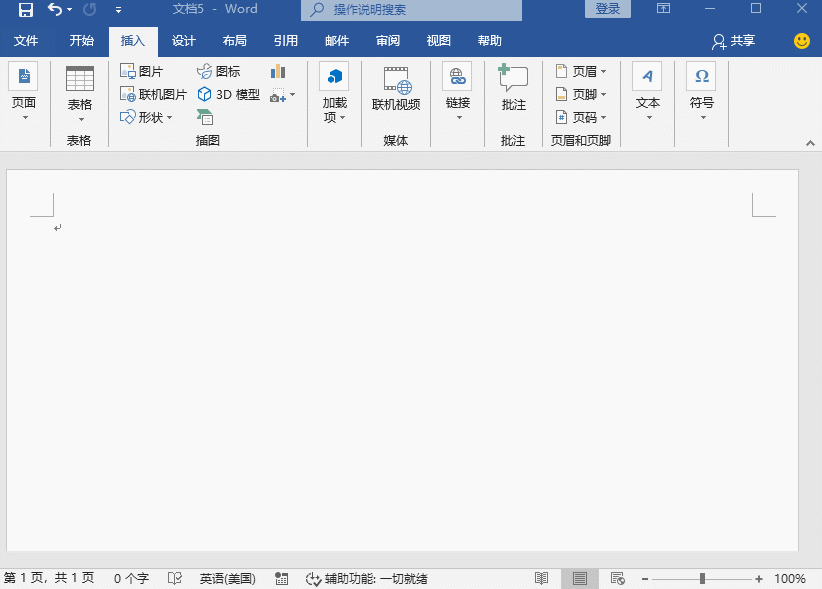Switch to read mode view
The width and height of the screenshot is (822, 589).
(541, 579)
